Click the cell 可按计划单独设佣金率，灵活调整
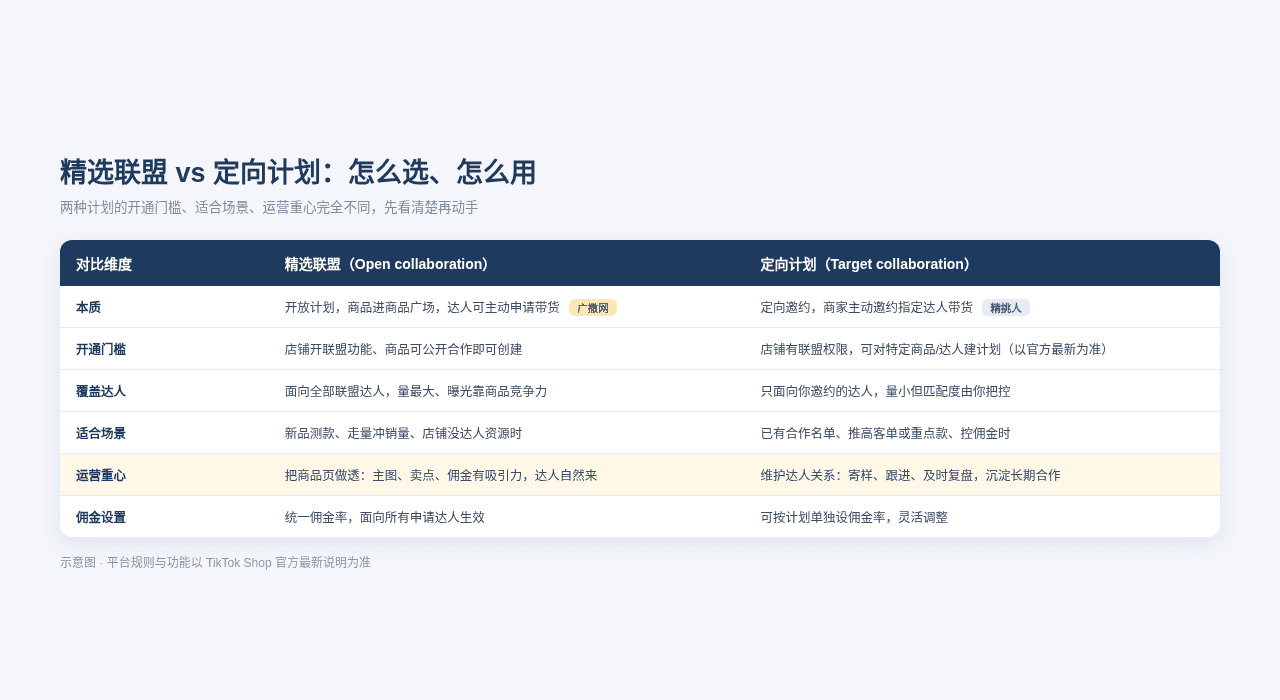Screen dimensions: 1280x700 pos(855,517)
